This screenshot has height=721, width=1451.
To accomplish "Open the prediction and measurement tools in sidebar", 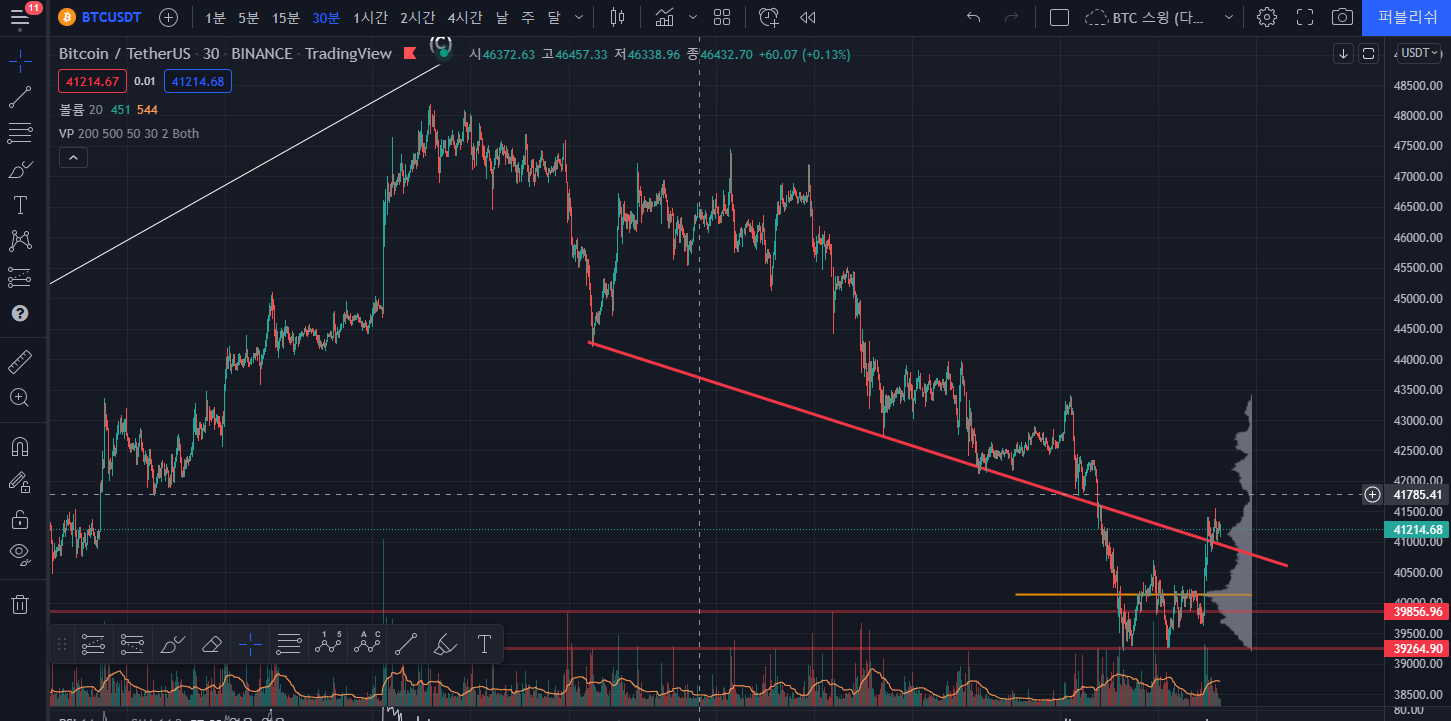I will (x=20, y=277).
